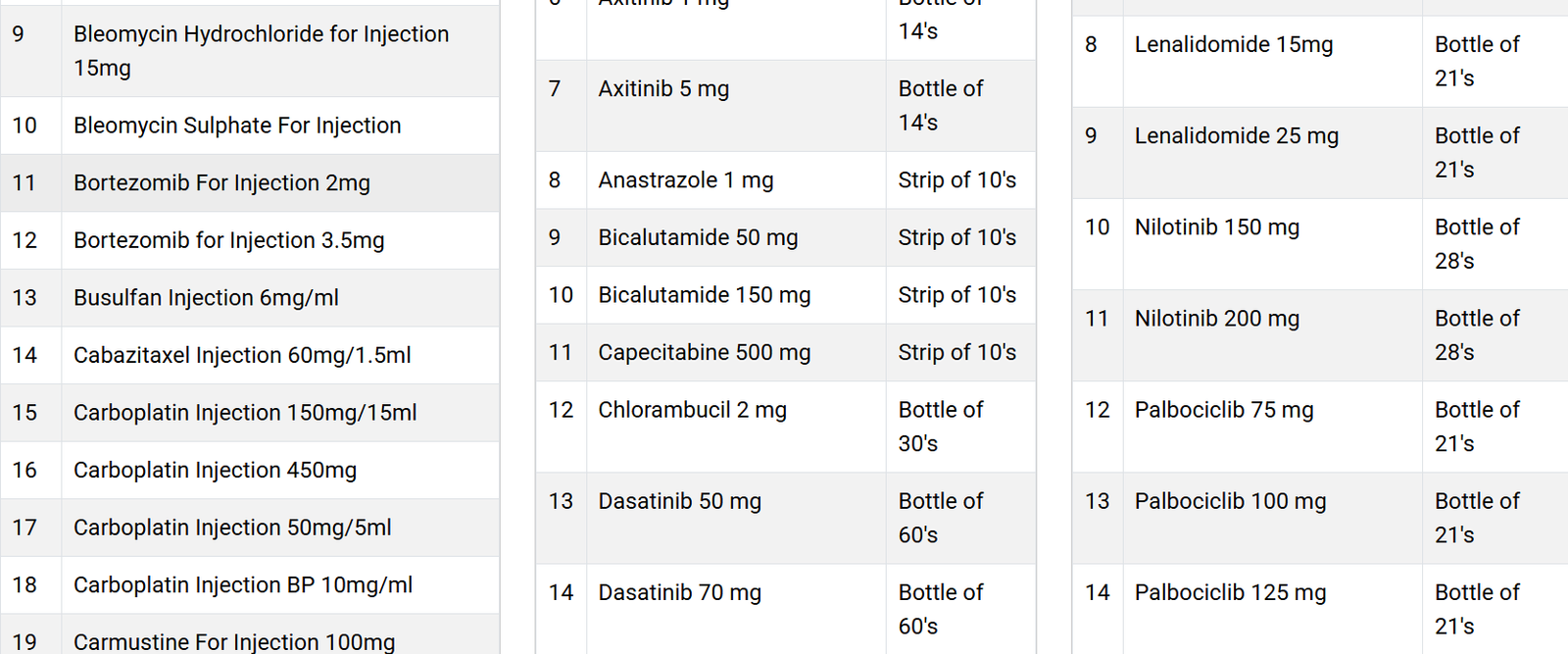
Task: Select Carmustine For Injection 100mg entry
Action: (x=234, y=642)
